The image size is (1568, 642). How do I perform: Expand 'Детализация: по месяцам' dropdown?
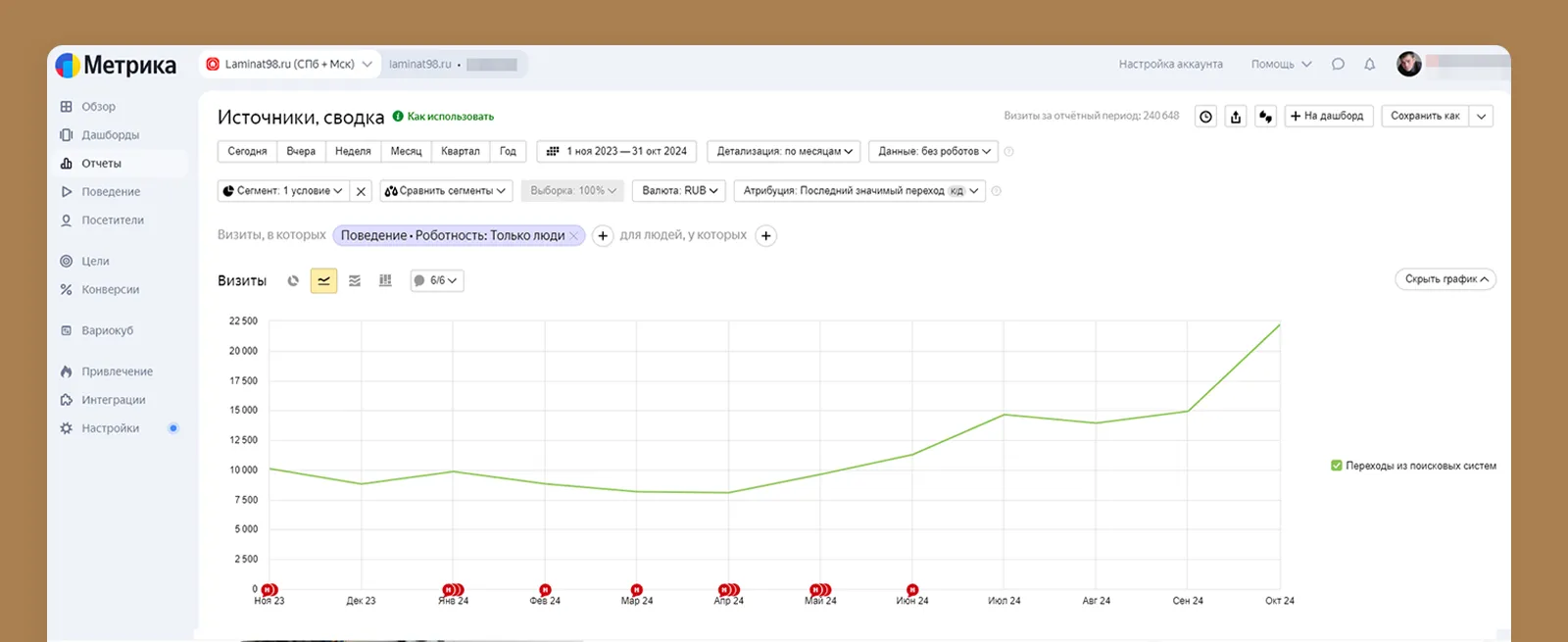click(784, 152)
